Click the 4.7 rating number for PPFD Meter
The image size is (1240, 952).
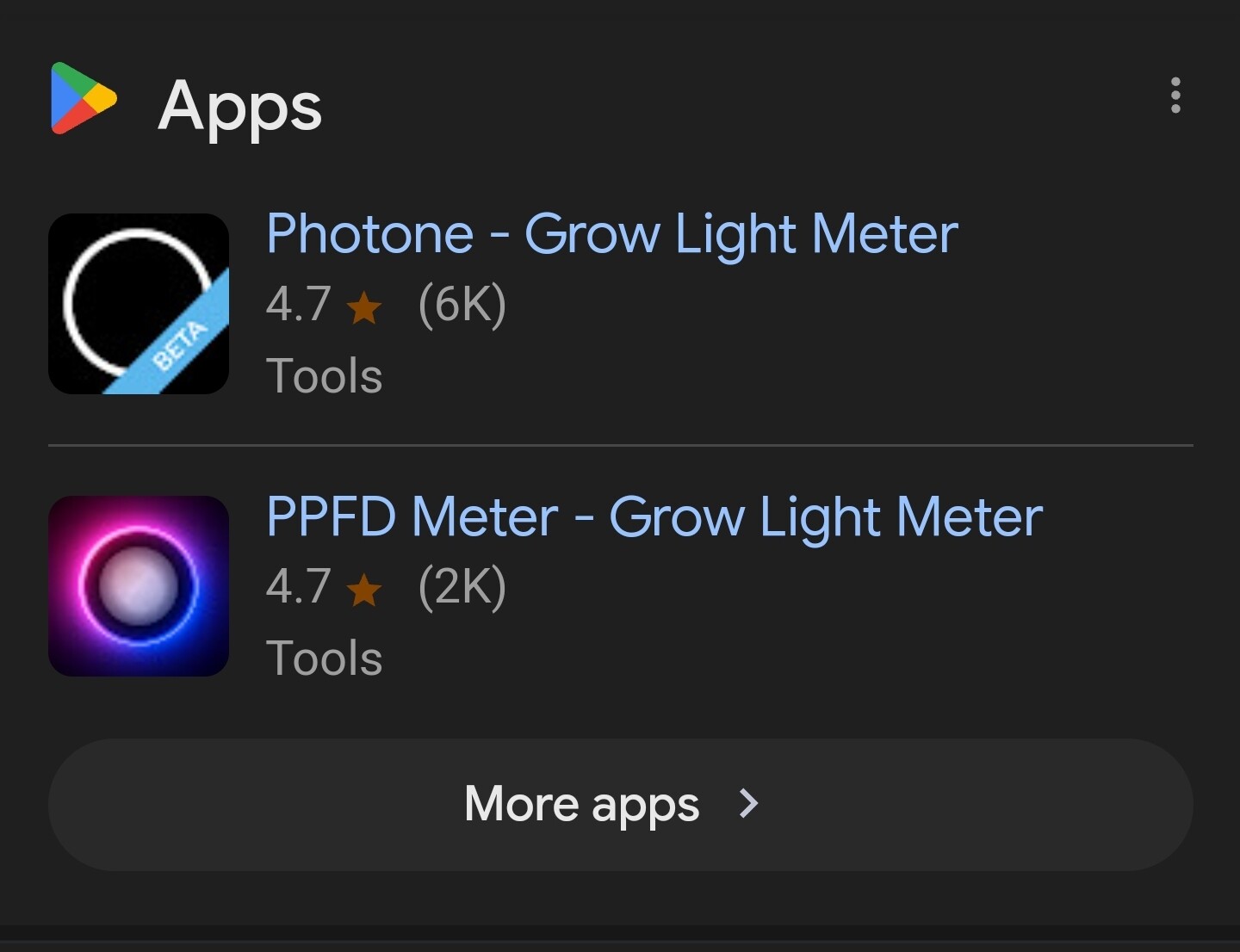coord(299,587)
